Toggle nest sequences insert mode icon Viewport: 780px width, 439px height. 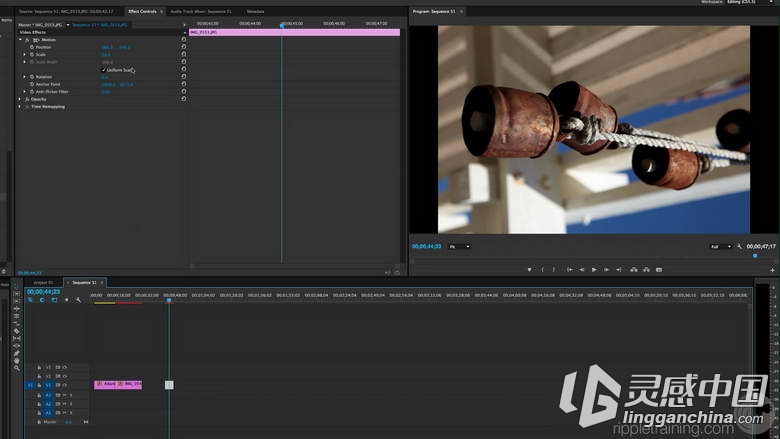(30, 300)
